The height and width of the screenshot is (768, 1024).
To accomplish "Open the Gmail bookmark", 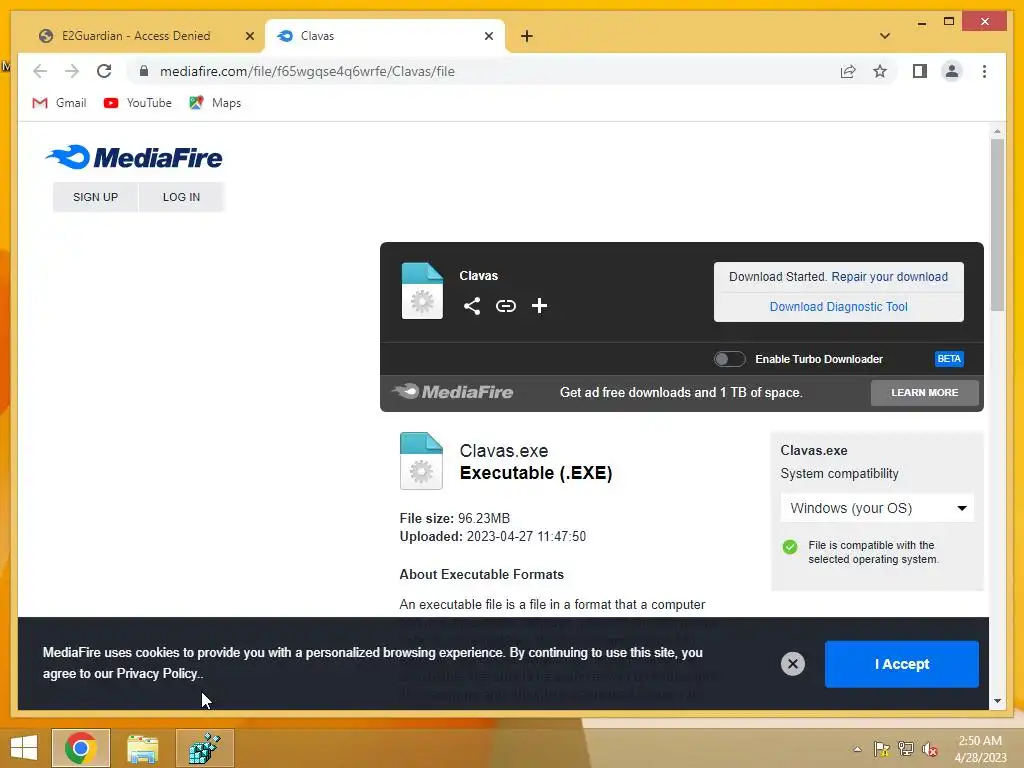I will [x=59, y=103].
